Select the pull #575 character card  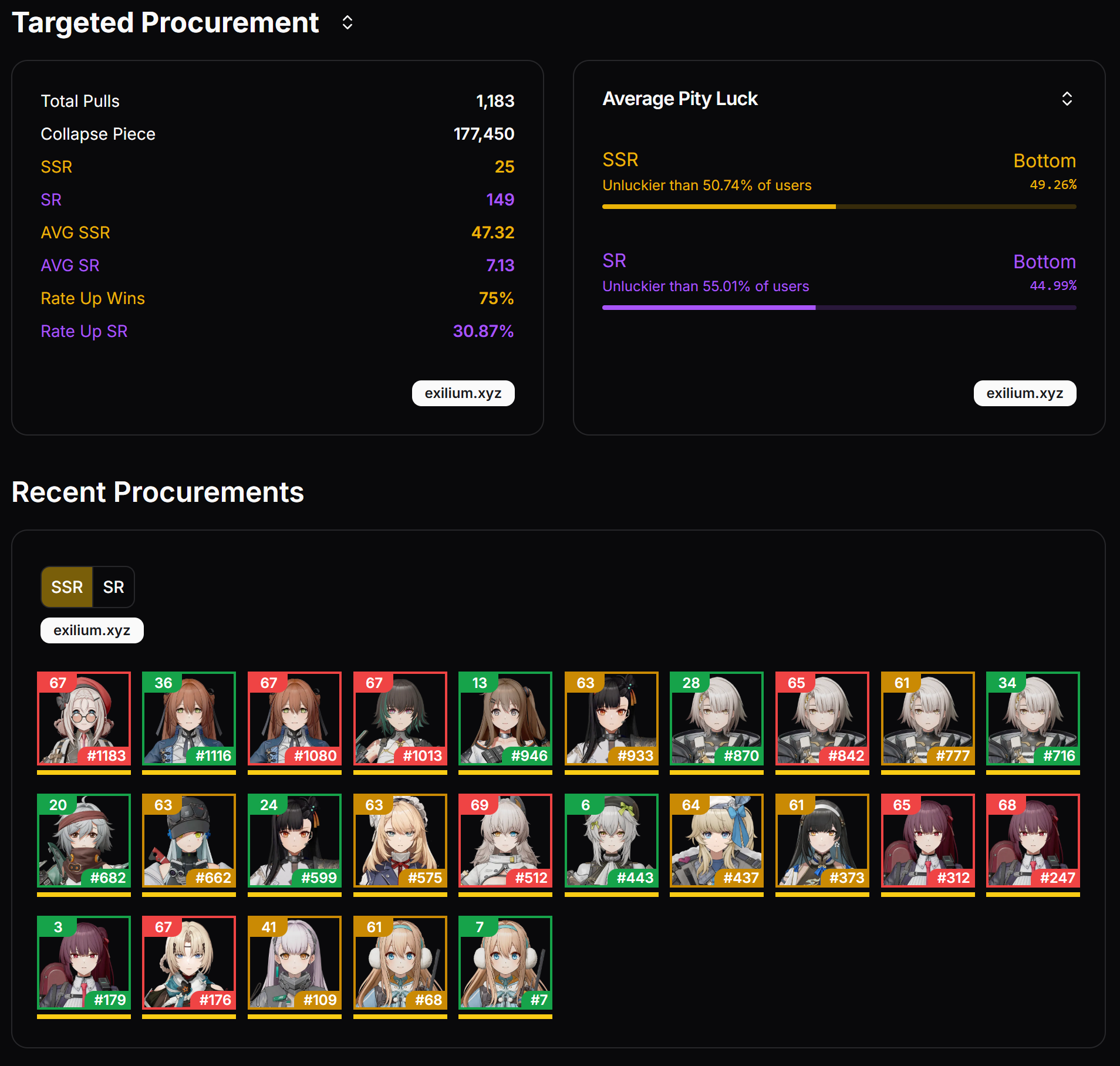[400, 841]
